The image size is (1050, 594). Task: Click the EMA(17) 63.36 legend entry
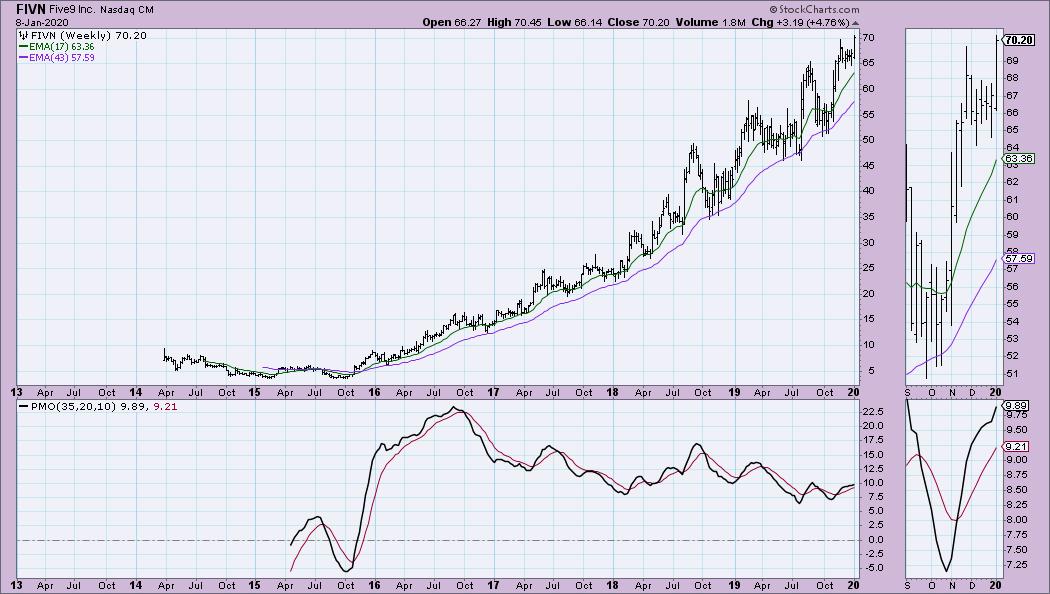click(x=62, y=47)
